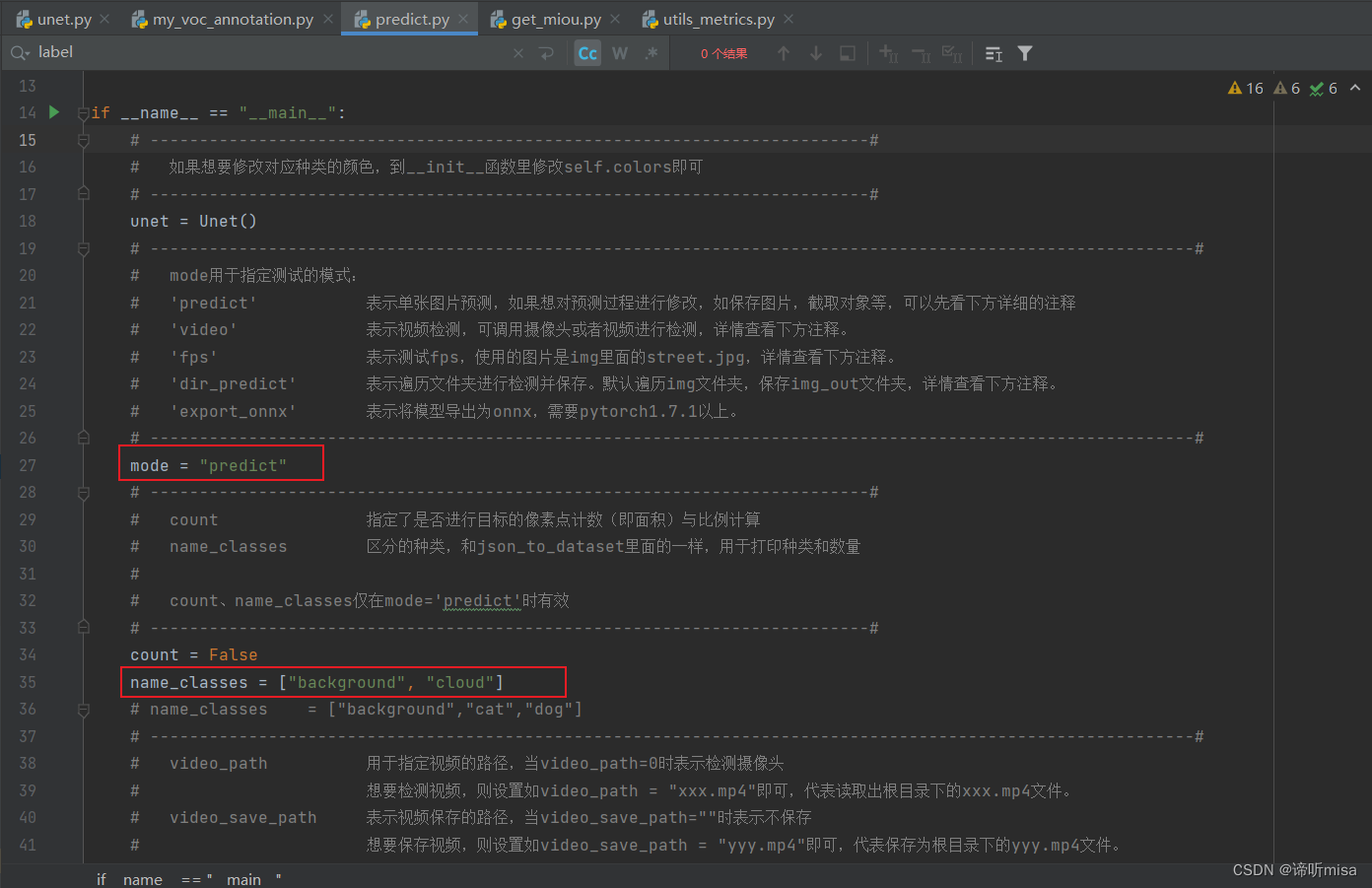Click the warnings indicator showing 16
The height and width of the screenshot is (888, 1372).
pyautogui.click(x=1245, y=88)
